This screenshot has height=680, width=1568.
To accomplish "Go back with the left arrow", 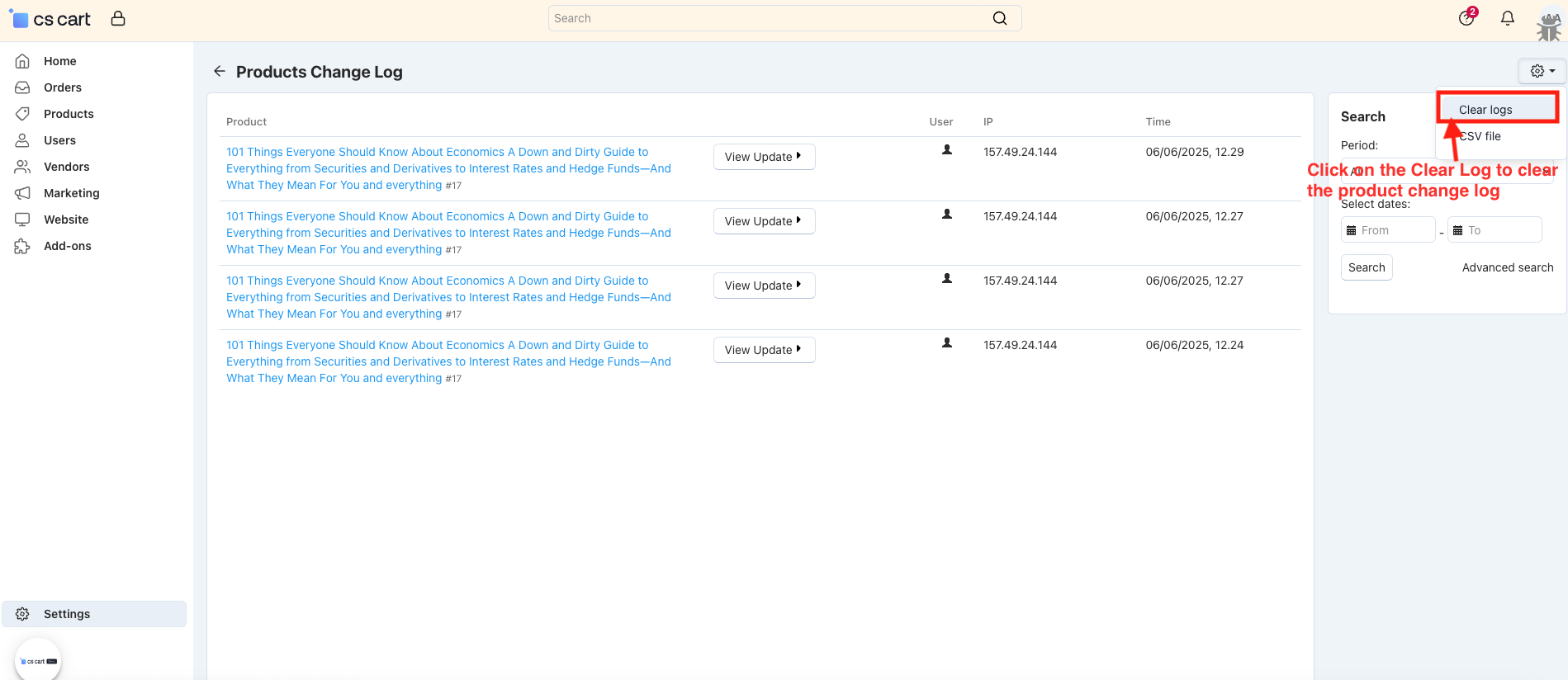I will [x=220, y=71].
